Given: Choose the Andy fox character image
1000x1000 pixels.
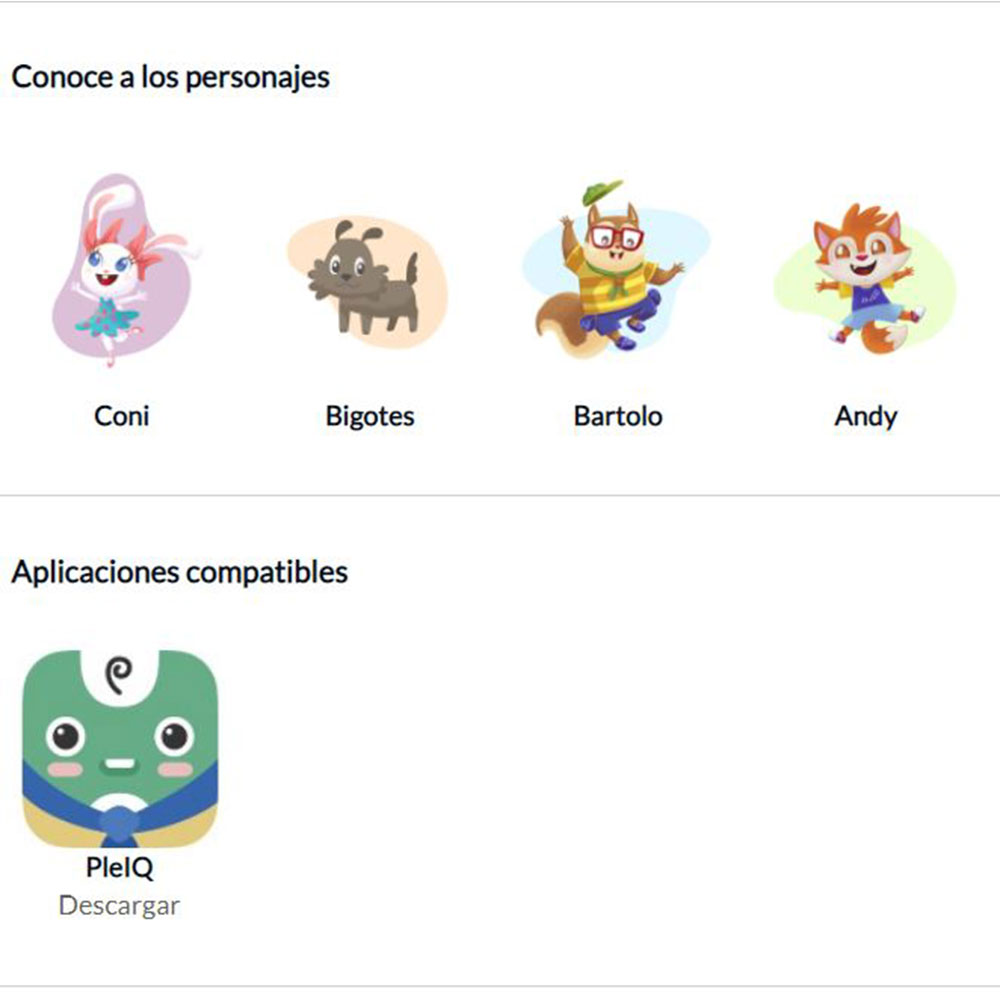Looking at the screenshot, I should coord(865,278).
